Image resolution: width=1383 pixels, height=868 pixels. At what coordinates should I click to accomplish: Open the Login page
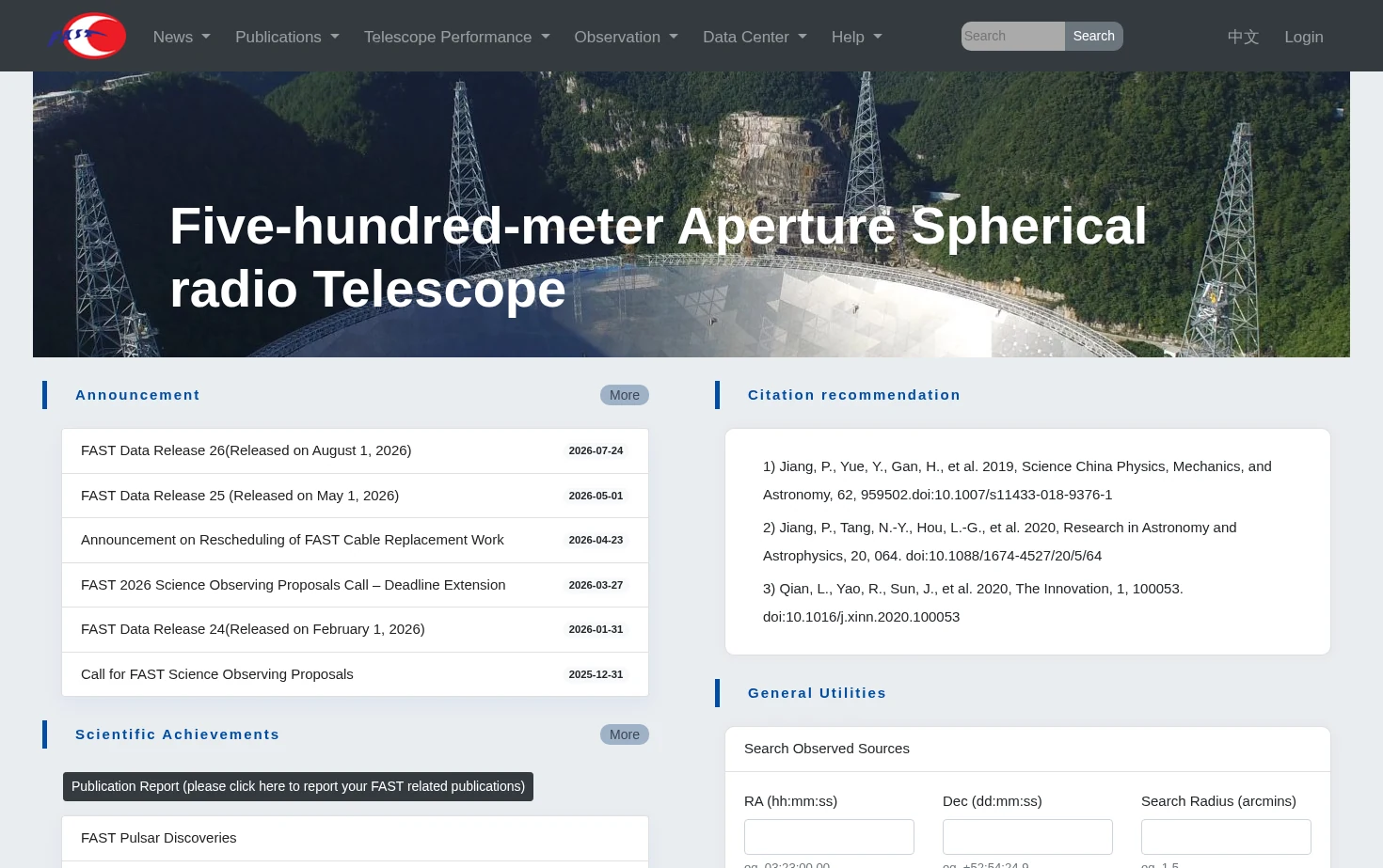pos(1304,37)
